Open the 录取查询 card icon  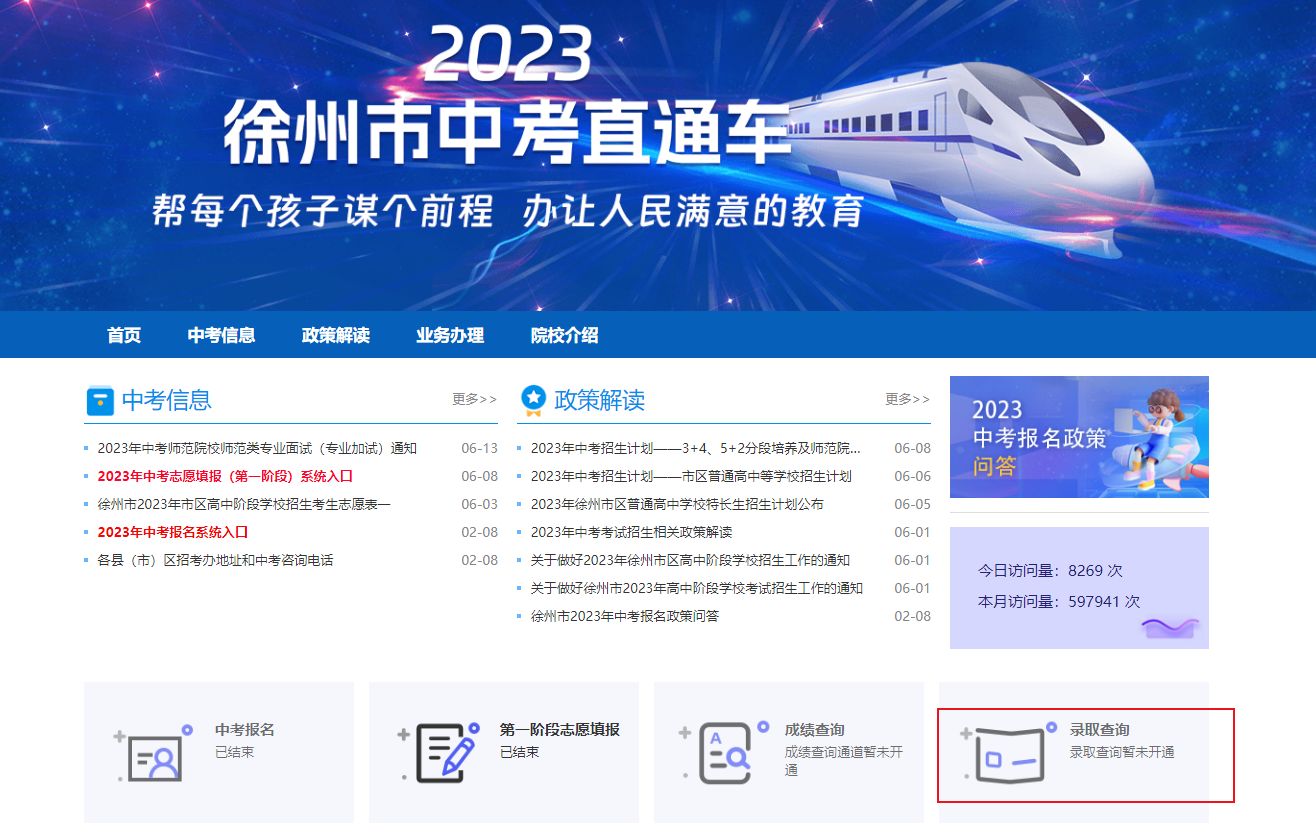pos(1009,752)
